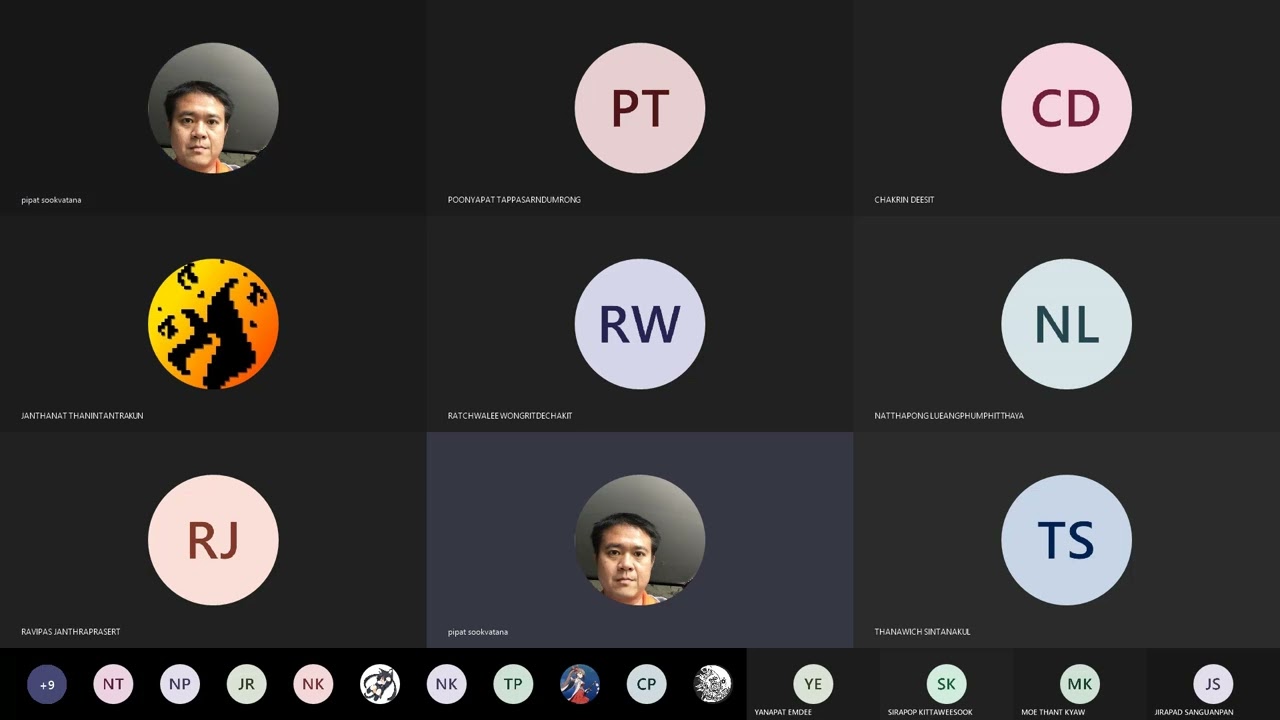Select the NT avatar in the participant strip
1280x720 pixels.
point(113,685)
